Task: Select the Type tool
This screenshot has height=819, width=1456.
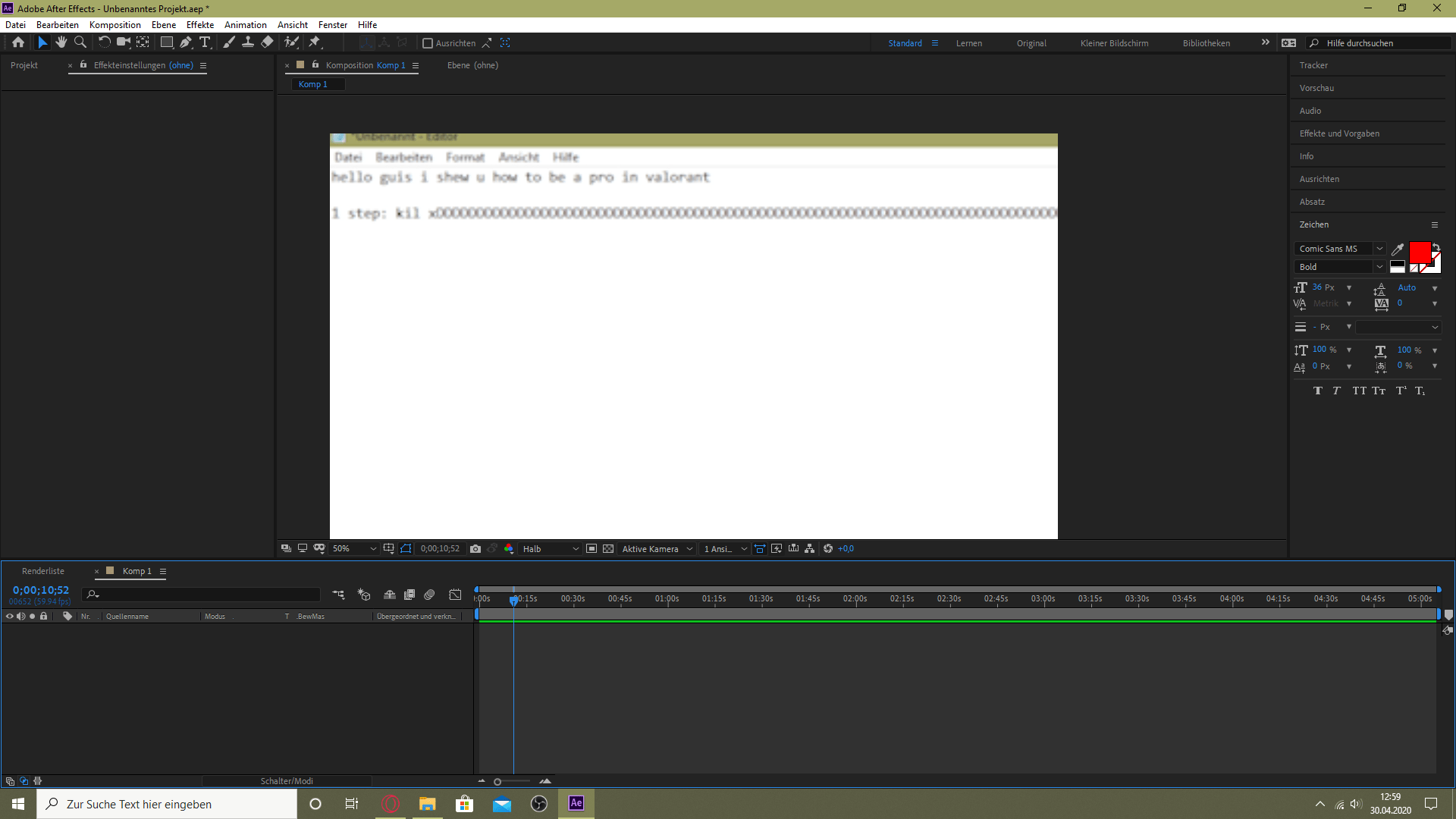Action: 206,42
